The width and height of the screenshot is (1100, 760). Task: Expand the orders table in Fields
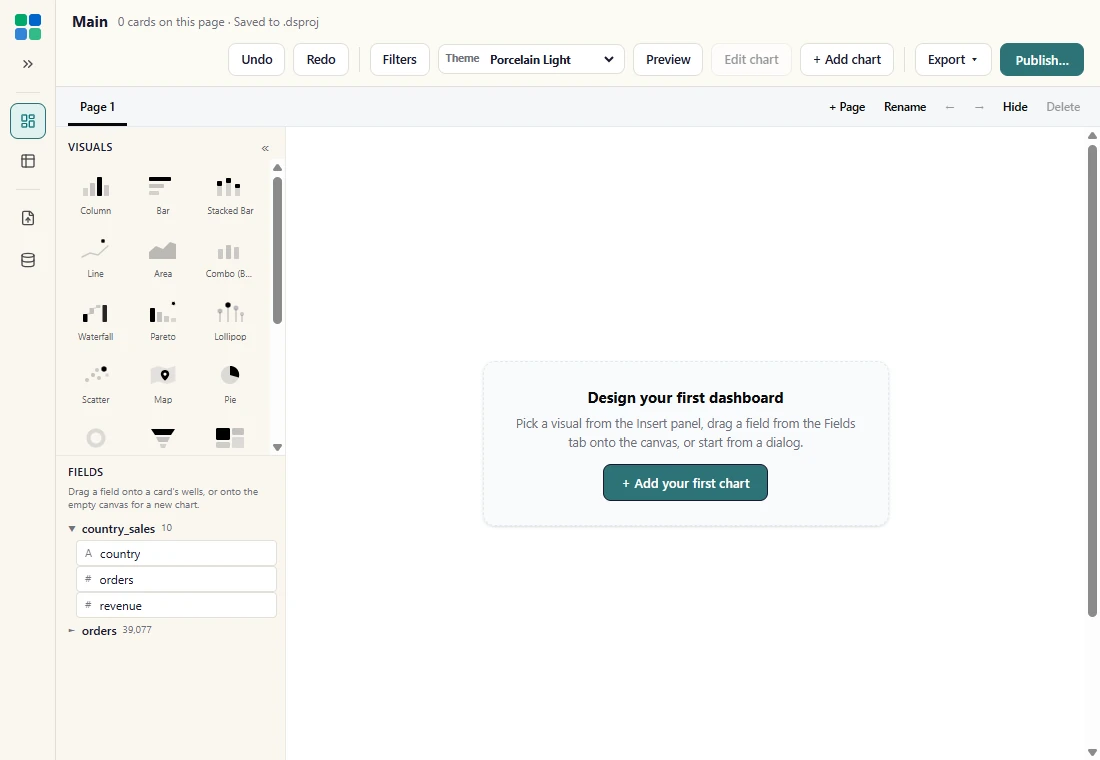pyautogui.click(x=72, y=631)
